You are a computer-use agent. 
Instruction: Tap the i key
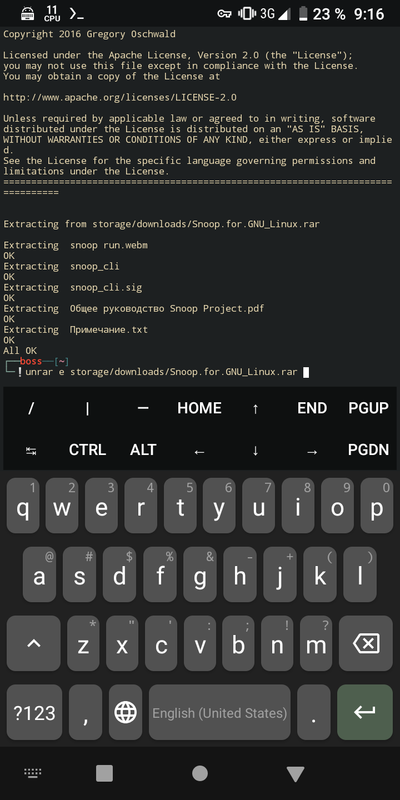pos(298,506)
